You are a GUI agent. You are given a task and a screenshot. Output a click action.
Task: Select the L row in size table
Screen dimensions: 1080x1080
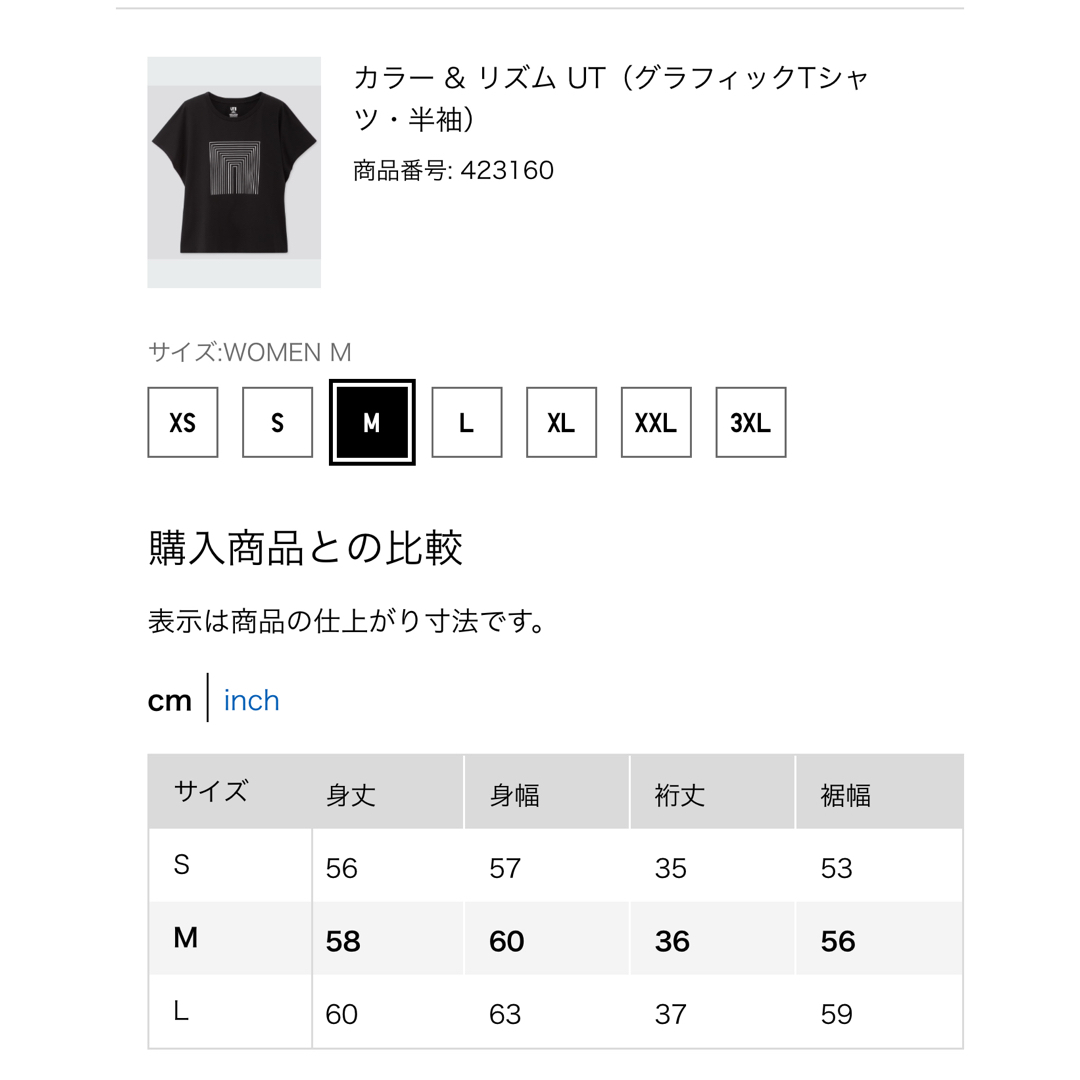point(555,1011)
